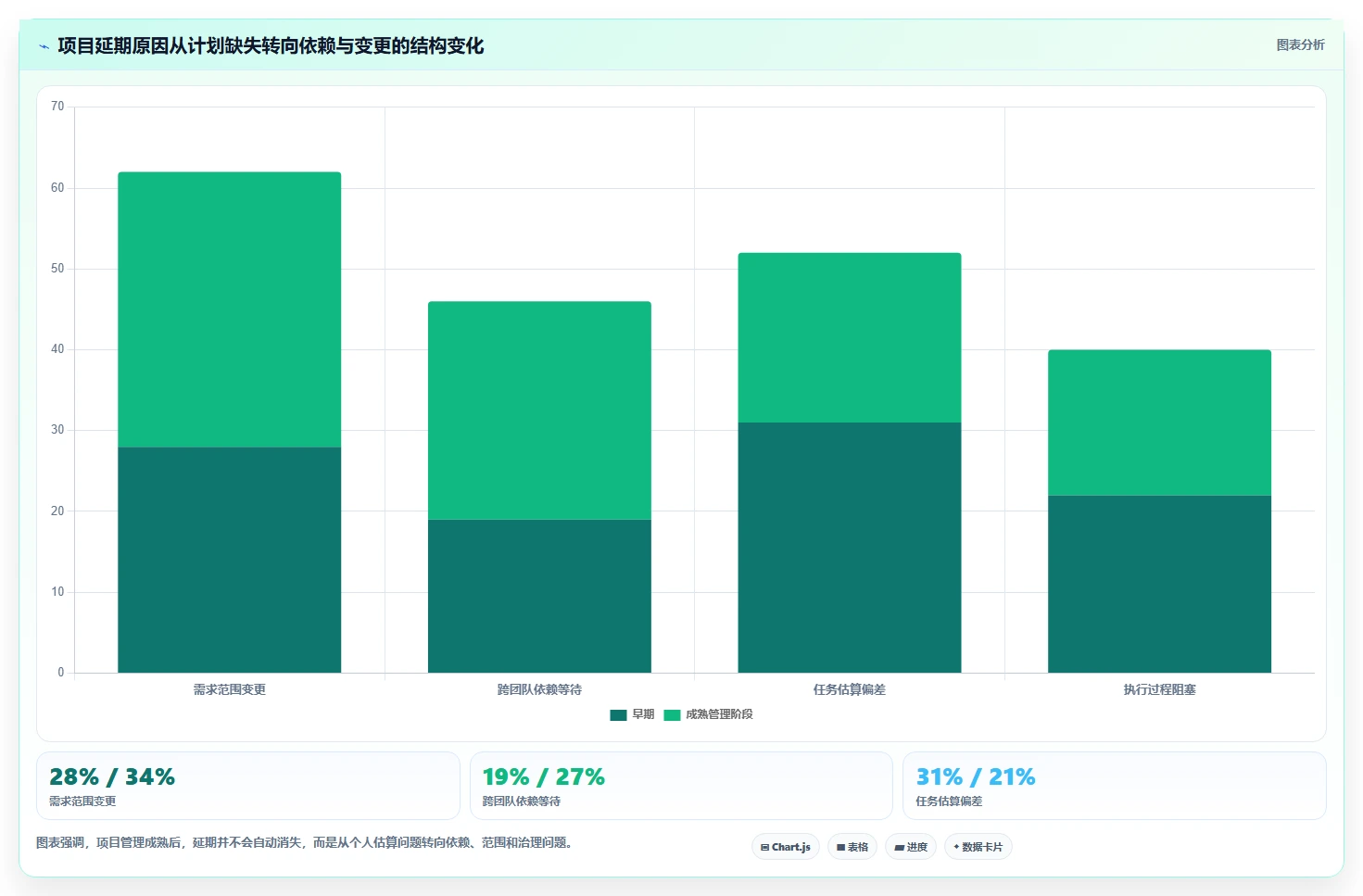Click the dark 早期 segment of 跨团队依赖等待 bar
Image resolution: width=1363 pixels, height=896 pixels.
539,596
